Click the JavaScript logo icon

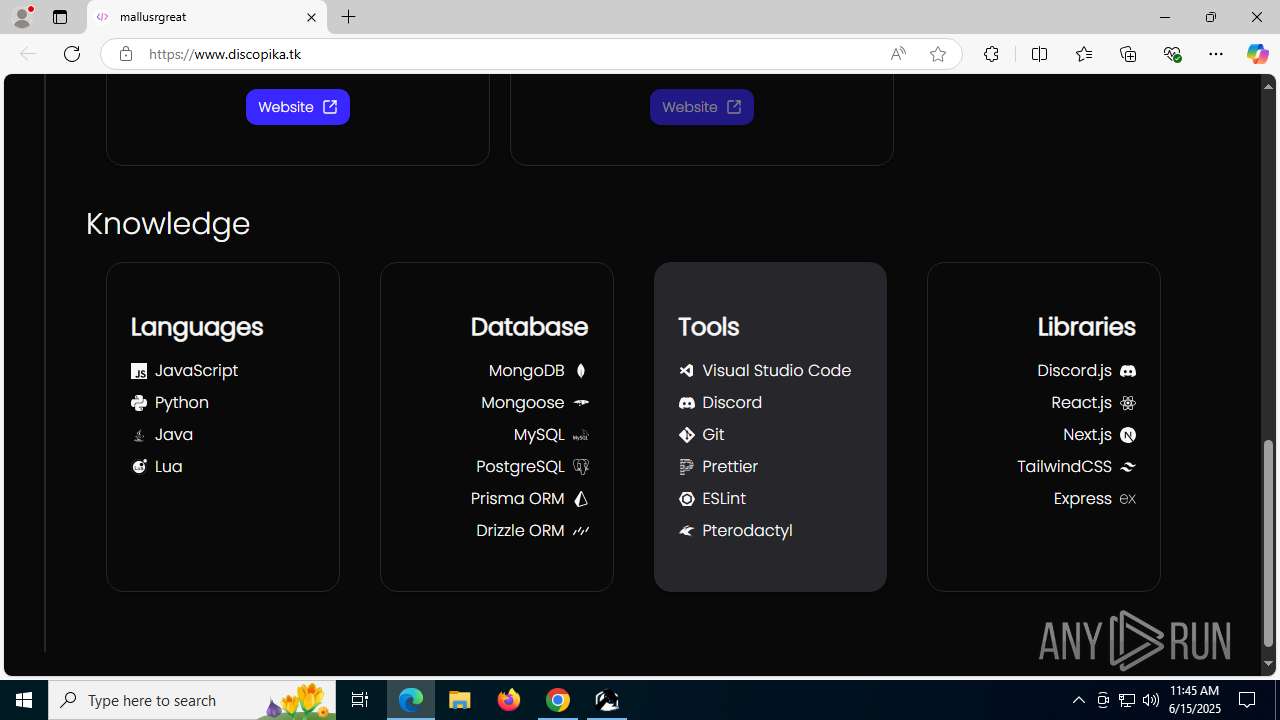(139, 371)
